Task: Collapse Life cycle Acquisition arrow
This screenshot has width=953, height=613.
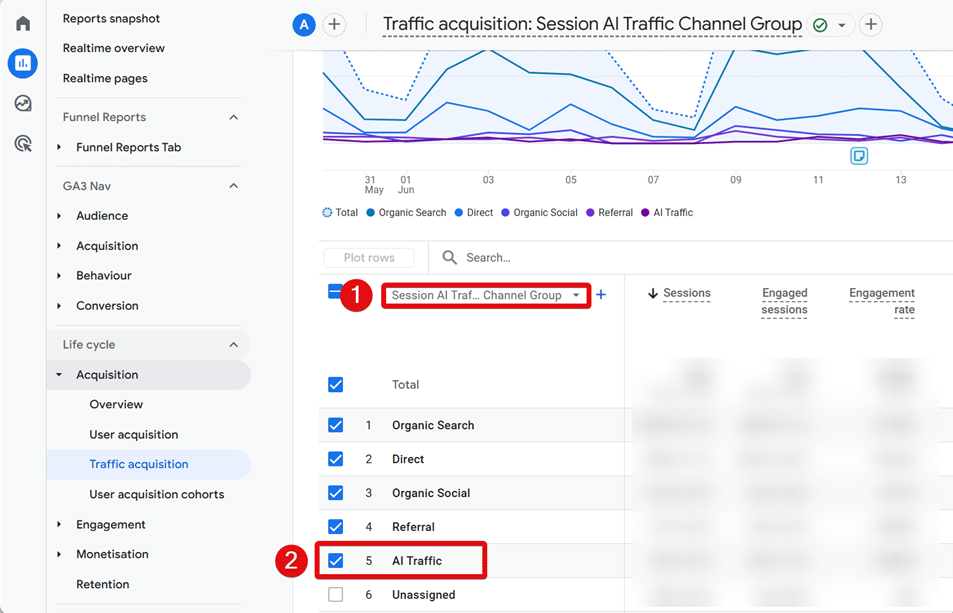Action: click(59, 375)
